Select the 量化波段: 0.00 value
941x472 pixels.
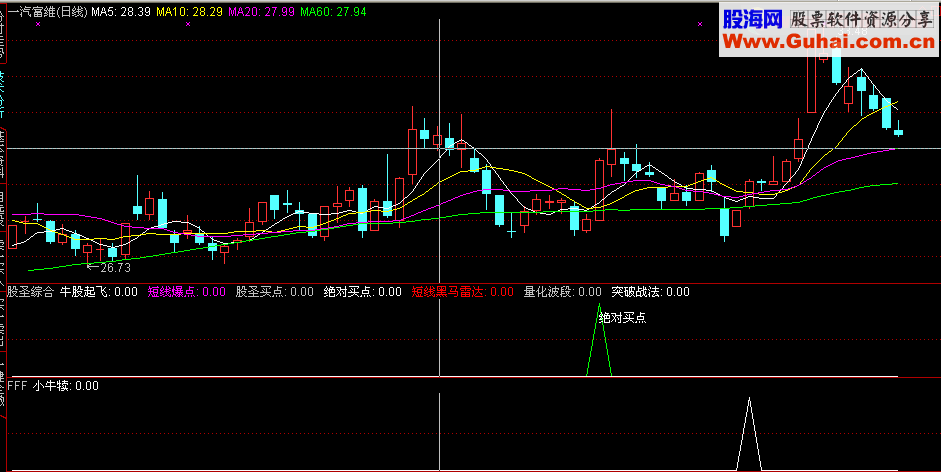pos(562,292)
